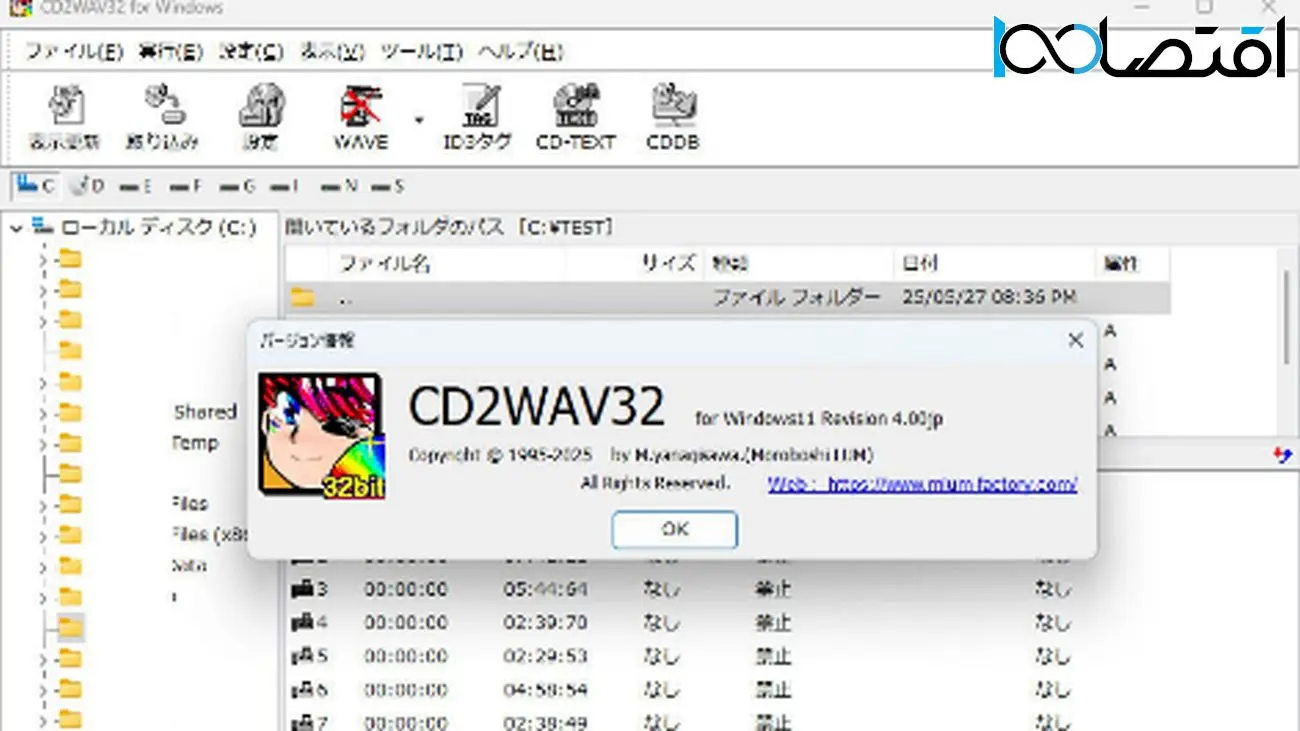
Task: Select track 5 in the track list
Action: [x=308, y=657]
